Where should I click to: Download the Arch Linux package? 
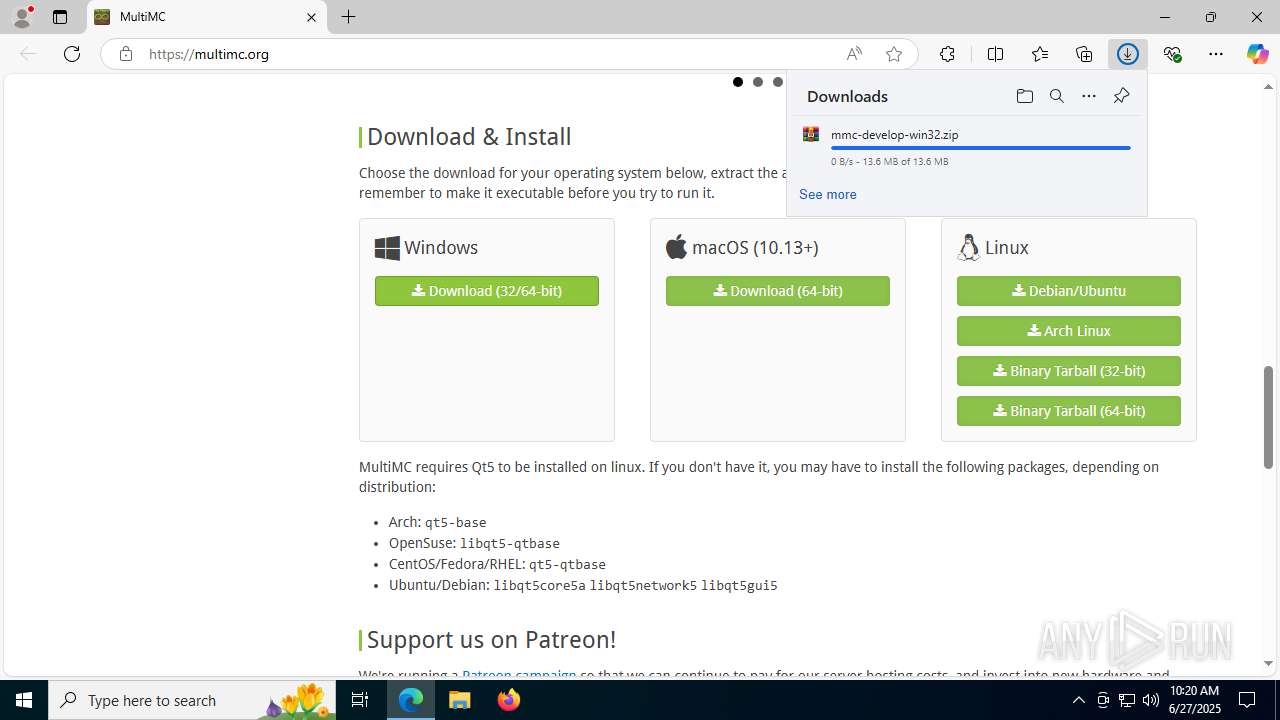click(x=1069, y=331)
